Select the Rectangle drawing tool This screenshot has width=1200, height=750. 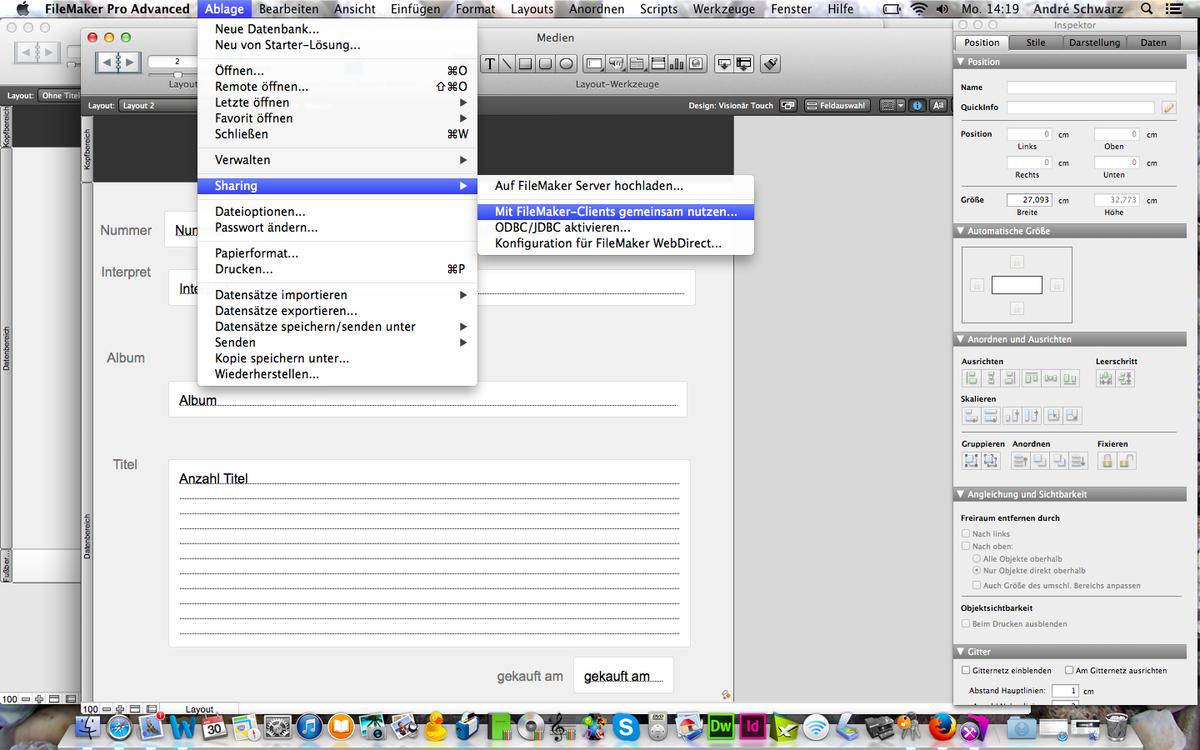(524, 64)
